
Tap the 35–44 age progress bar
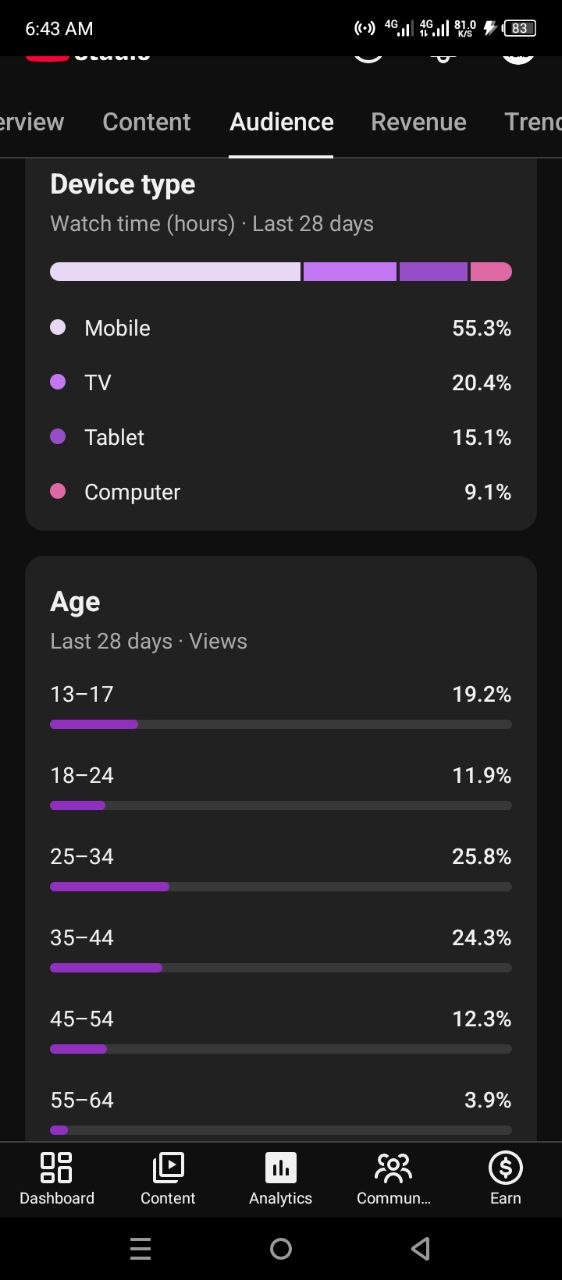point(281,968)
